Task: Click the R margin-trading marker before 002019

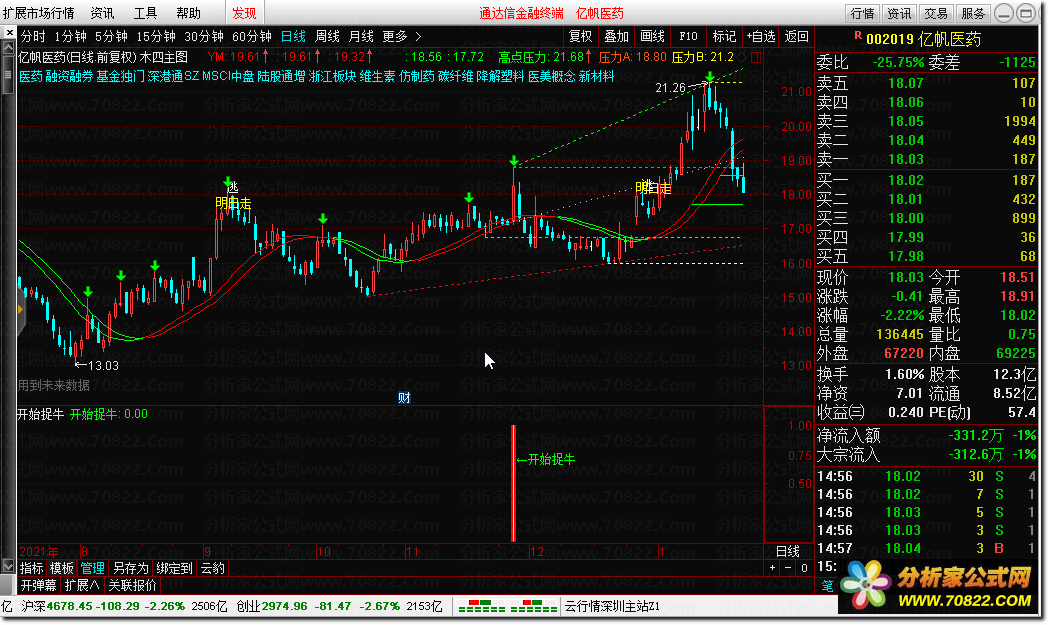Action: (x=858, y=36)
